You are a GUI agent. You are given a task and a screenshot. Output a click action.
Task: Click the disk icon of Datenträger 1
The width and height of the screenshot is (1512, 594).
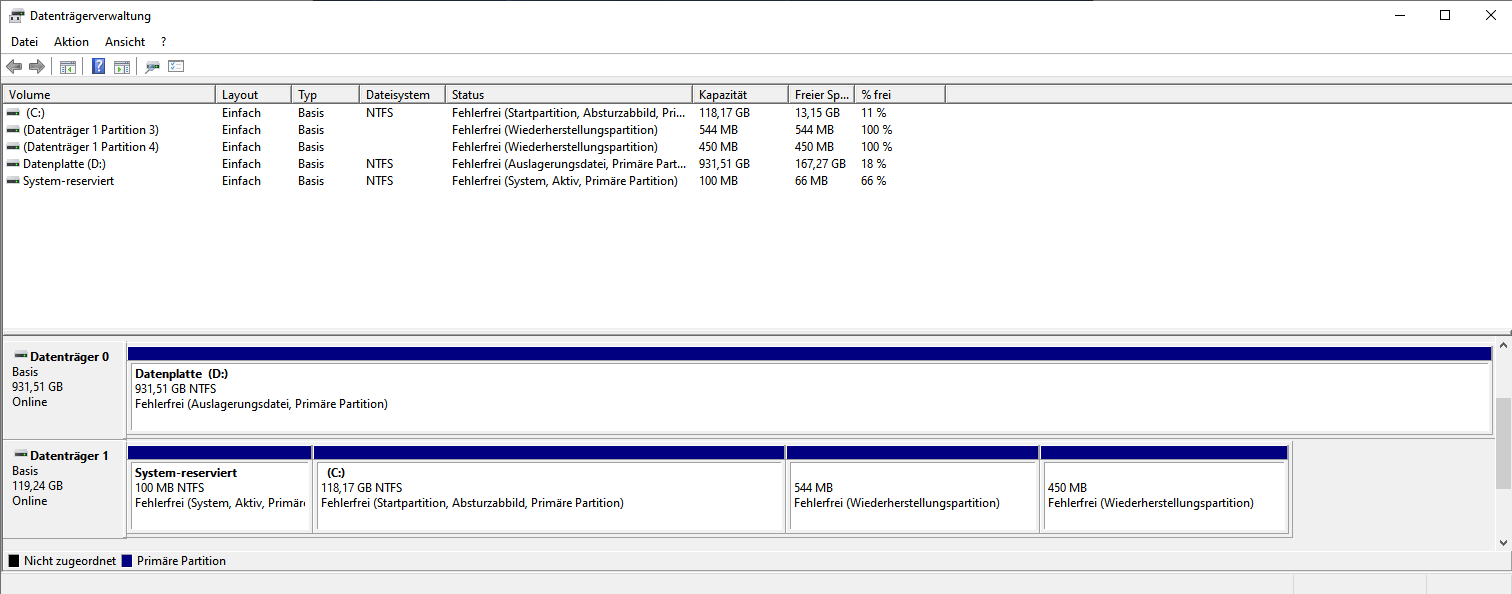[x=20, y=455]
